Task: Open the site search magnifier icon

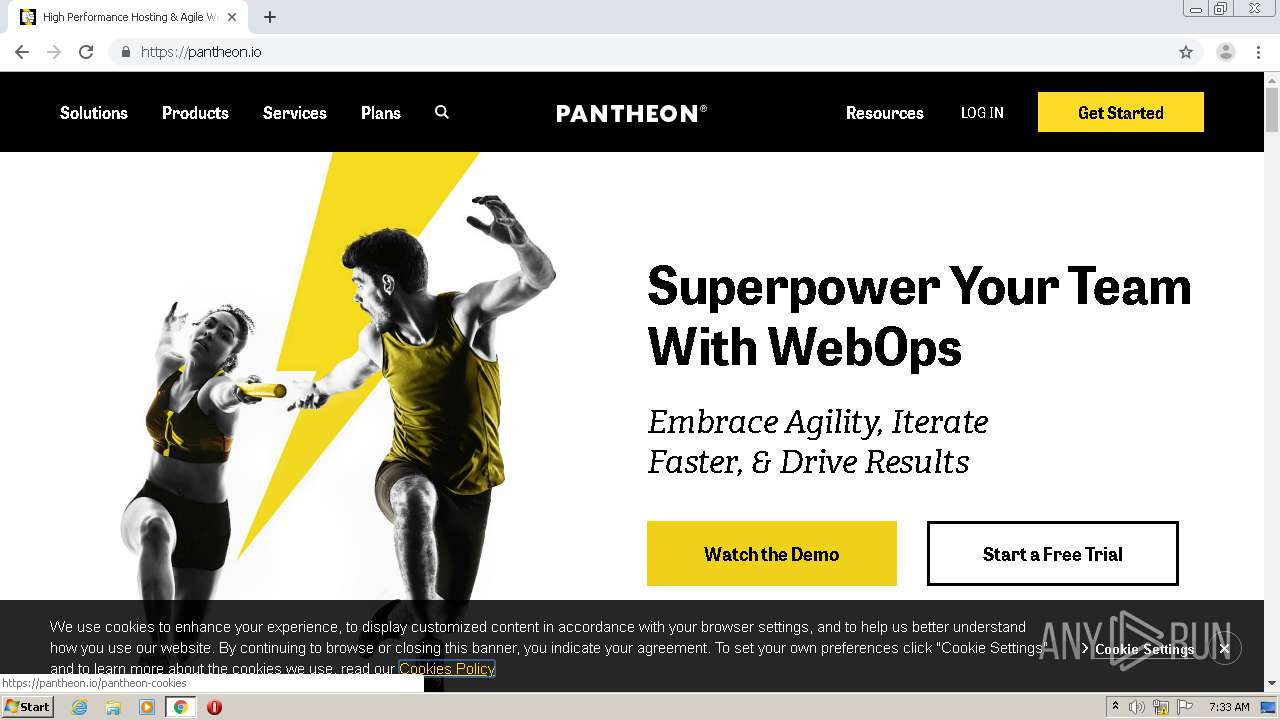Action: 442,112
